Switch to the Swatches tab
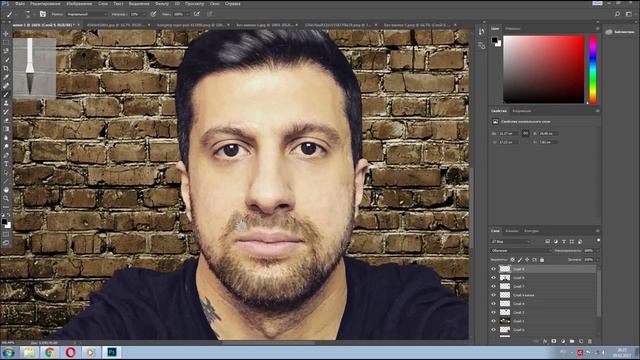Screen dimensions: 640x360 (513, 29)
